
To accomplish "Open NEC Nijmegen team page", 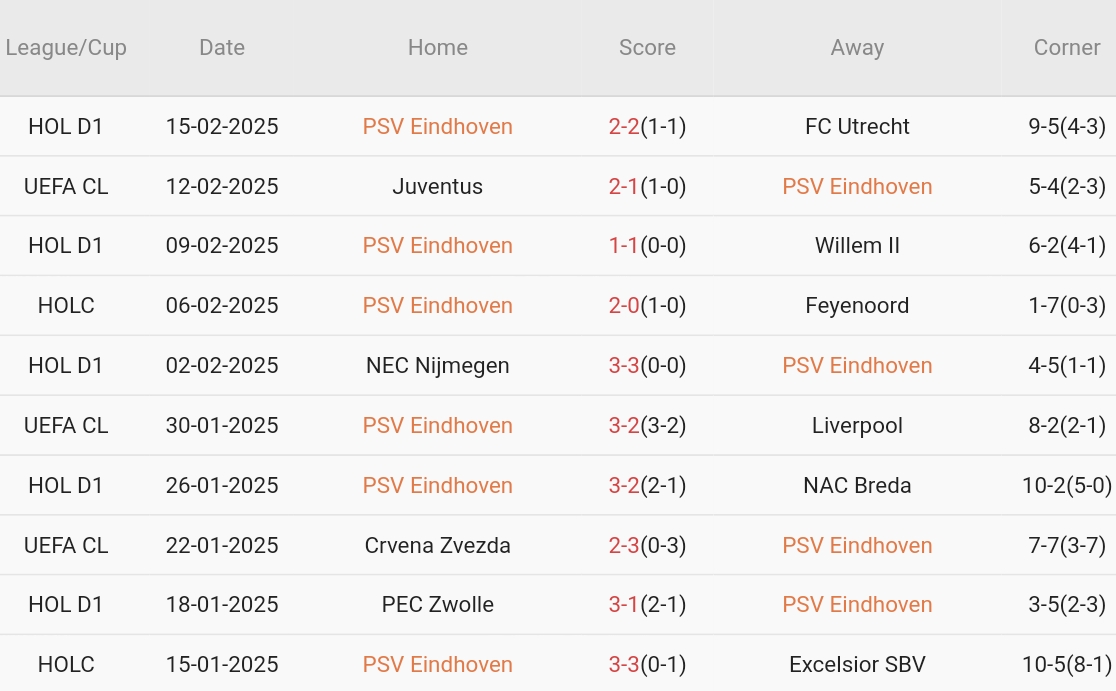I will coord(438,366).
